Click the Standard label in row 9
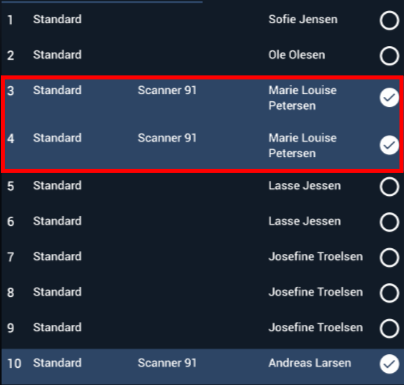Screen dimensions: 404x385 click(x=57, y=327)
